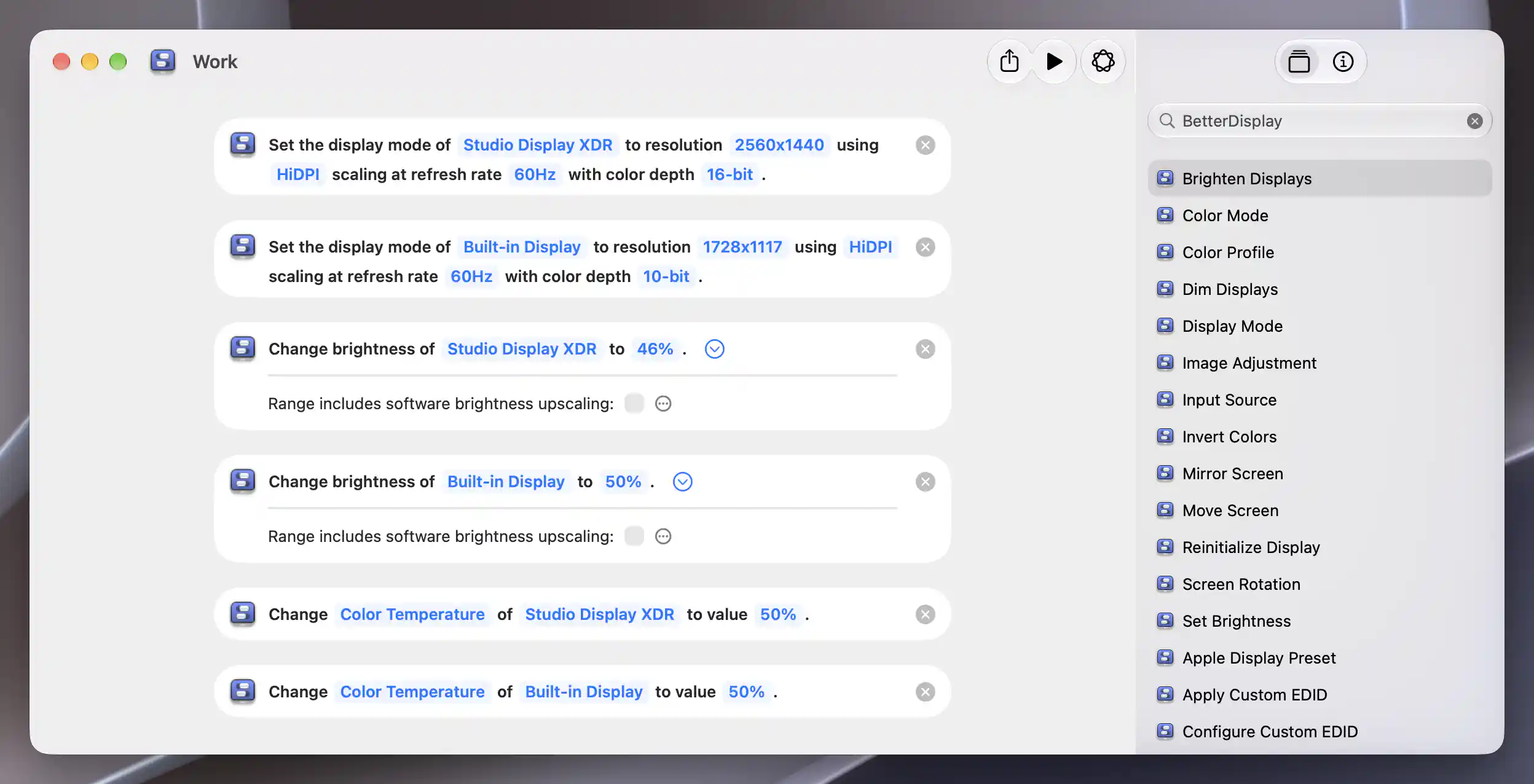Open variable options under Built-in Display brightness

pos(663,536)
